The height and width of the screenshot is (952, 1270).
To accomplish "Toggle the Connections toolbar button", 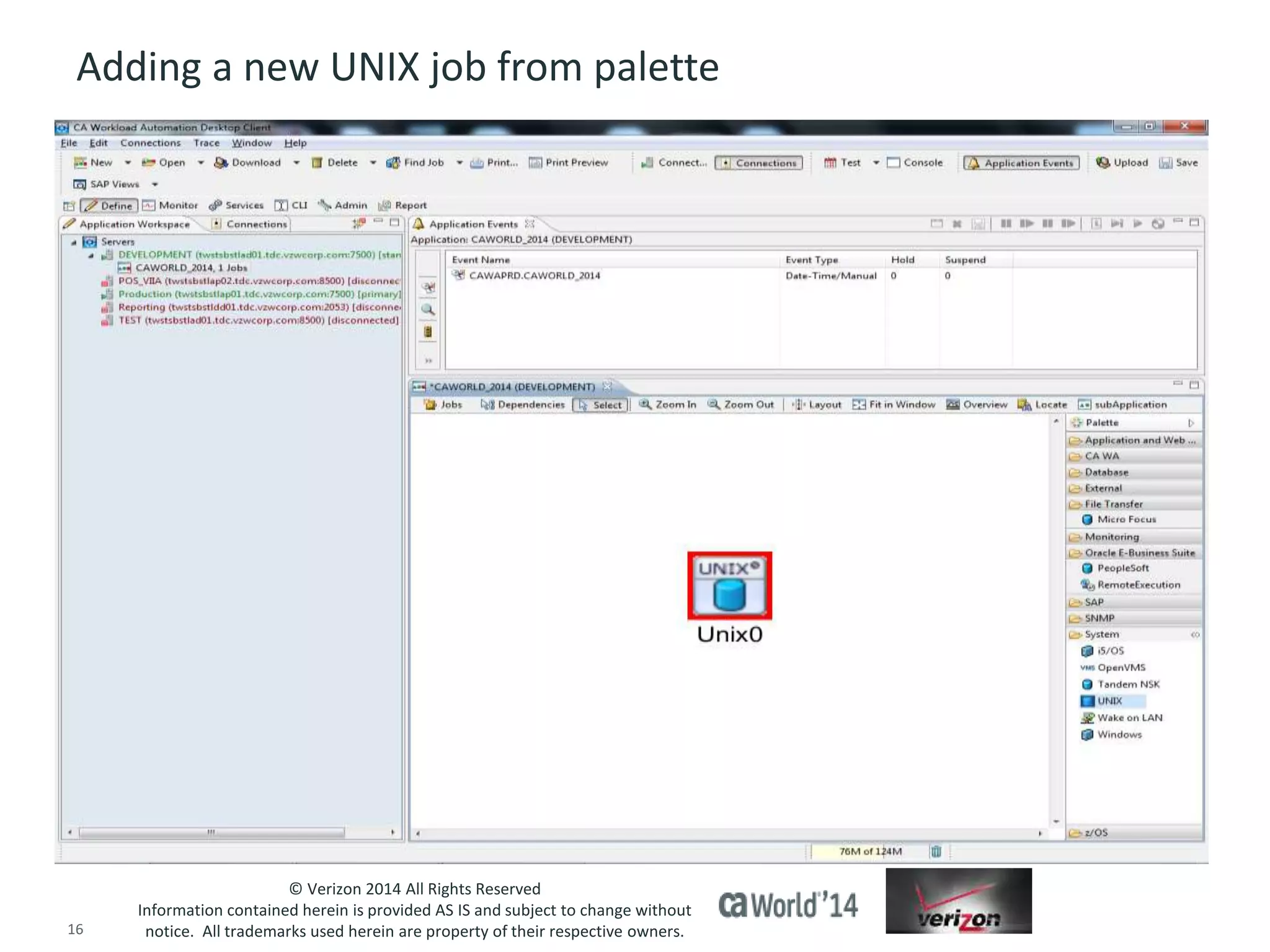I will tap(758, 162).
